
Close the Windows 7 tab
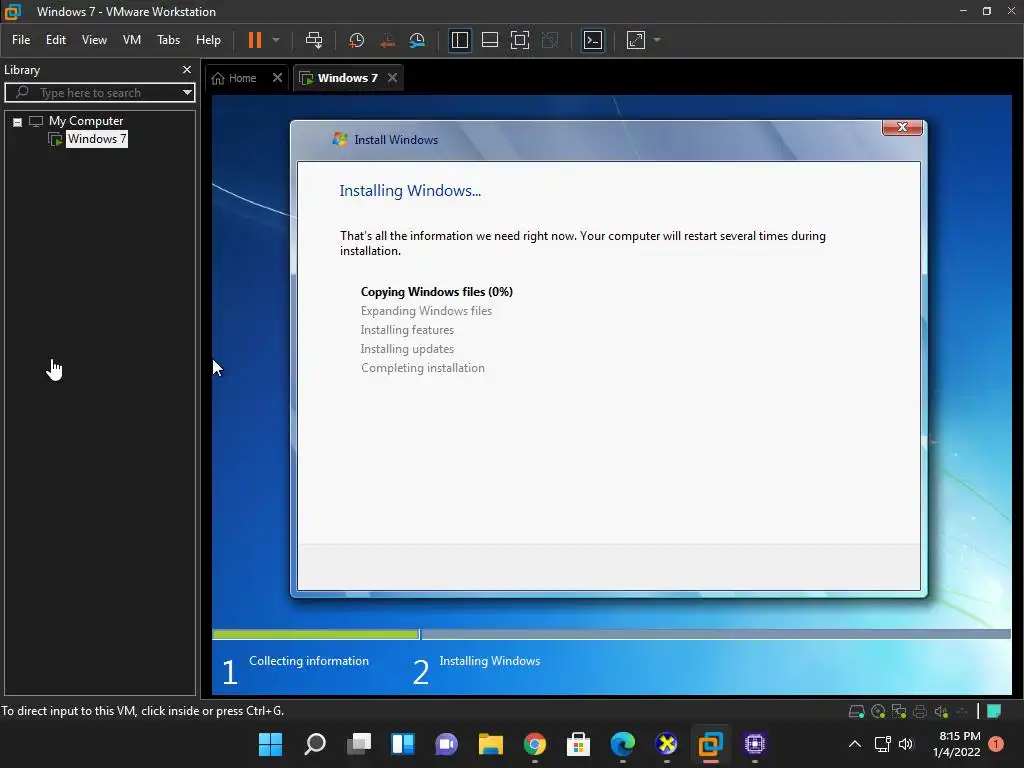tap(392, 78)
